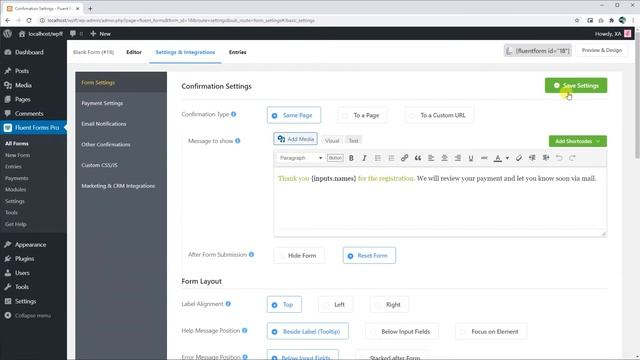The image size is (640, 360).
Task: Open Email Notifications settings
Action: (121, 124)
